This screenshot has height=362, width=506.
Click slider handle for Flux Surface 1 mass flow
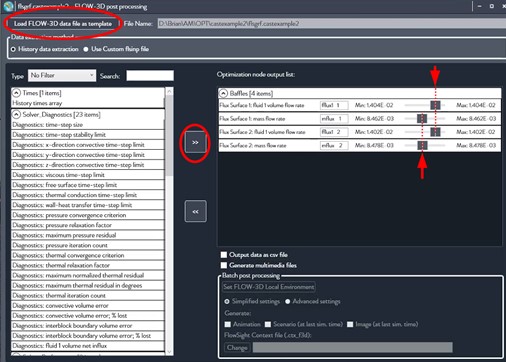point(422,118)
